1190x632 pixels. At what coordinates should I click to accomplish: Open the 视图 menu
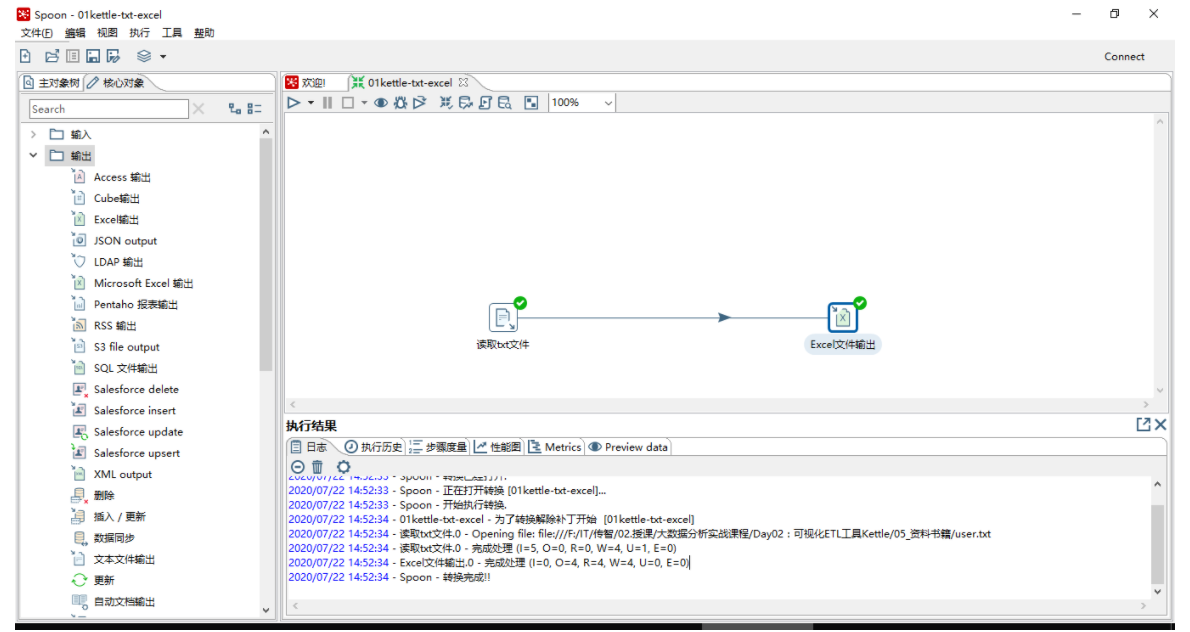[x=107, y=33]
